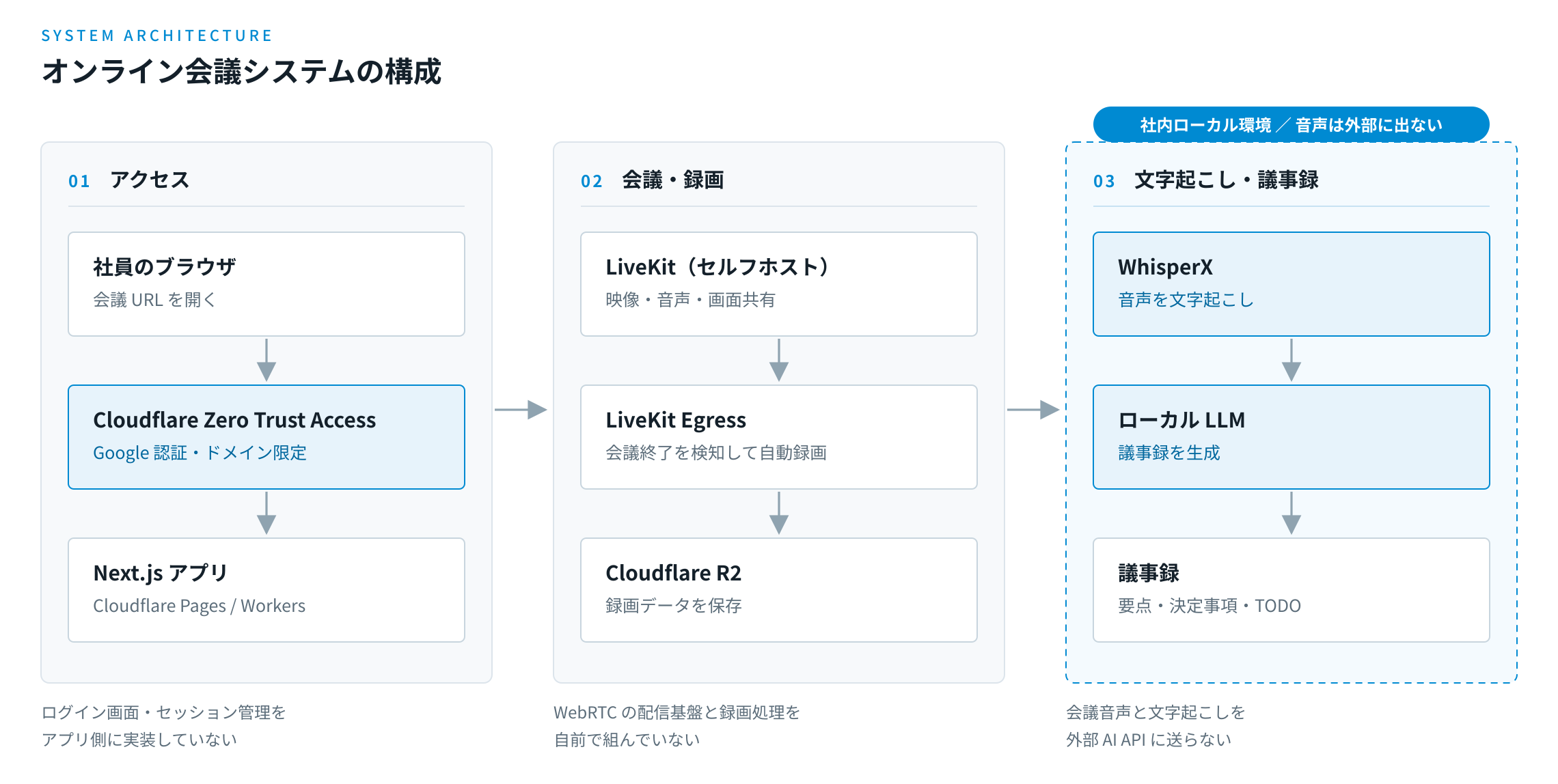The width and height of the screenshot is (1558, 784).
Task: Select the heading "オンライン会議システムの構成"
Action: click(241, 71)
